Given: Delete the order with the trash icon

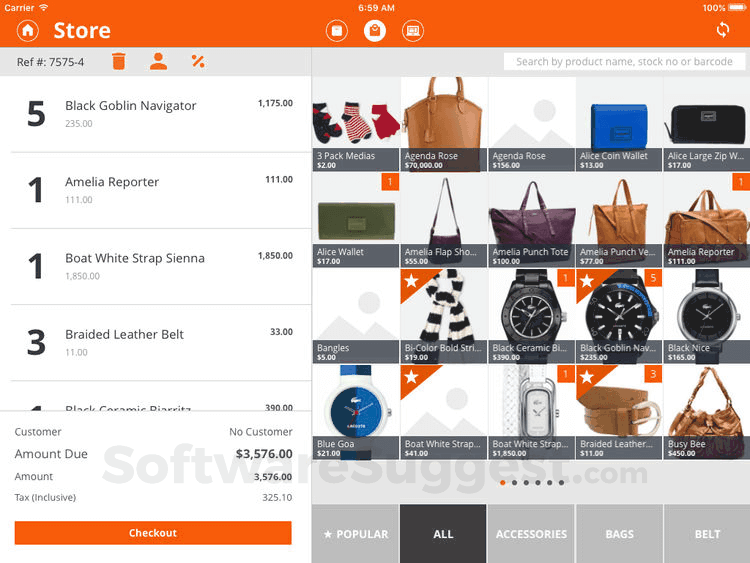Looking at the screenshot, I should tap(119, 61).
